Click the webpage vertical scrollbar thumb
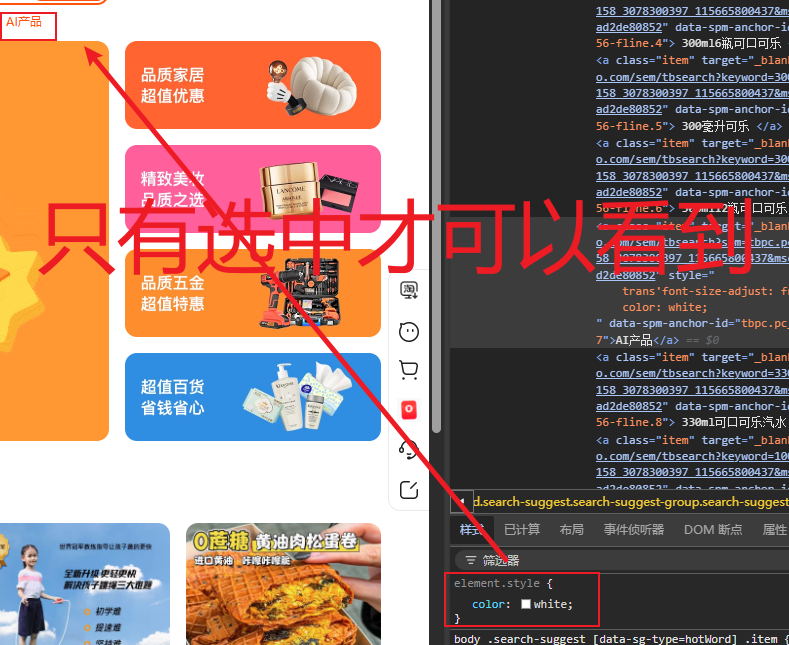Image resolution: width=789 pixels, height=645 pixels. 436,216
